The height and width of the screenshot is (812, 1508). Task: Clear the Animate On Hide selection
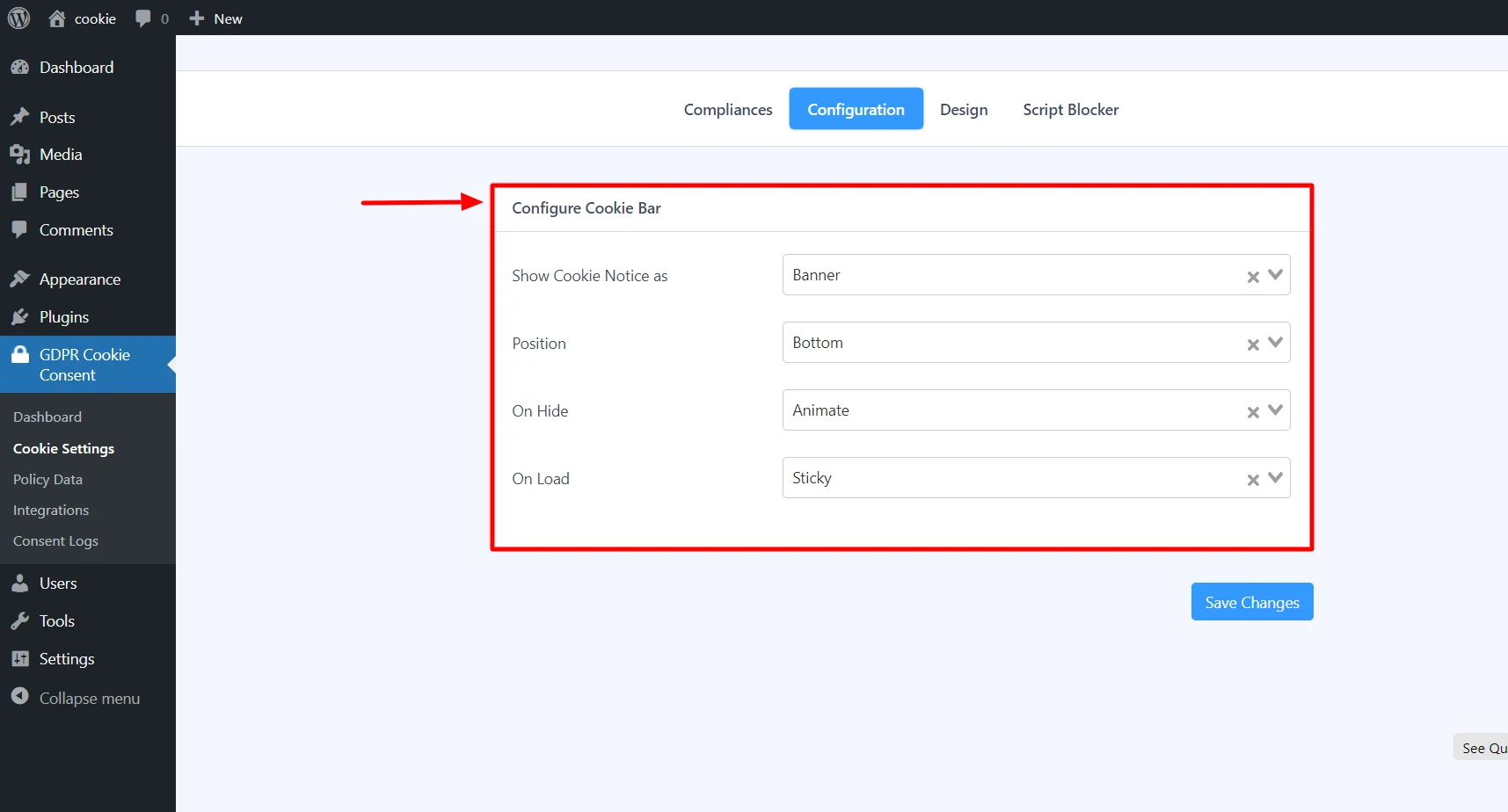(1252, 412)
